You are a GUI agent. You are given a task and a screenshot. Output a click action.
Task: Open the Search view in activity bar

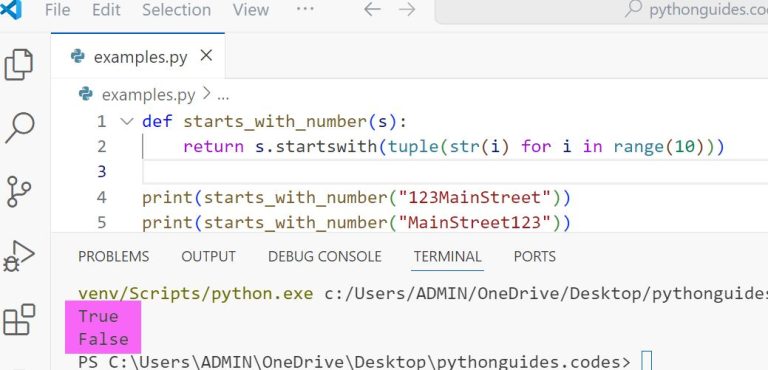pos(20,128)
